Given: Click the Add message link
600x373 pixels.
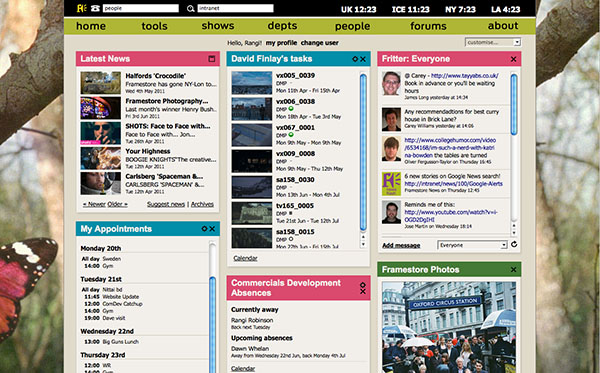Looking at the screenshot, I should (x=401, y=246).
